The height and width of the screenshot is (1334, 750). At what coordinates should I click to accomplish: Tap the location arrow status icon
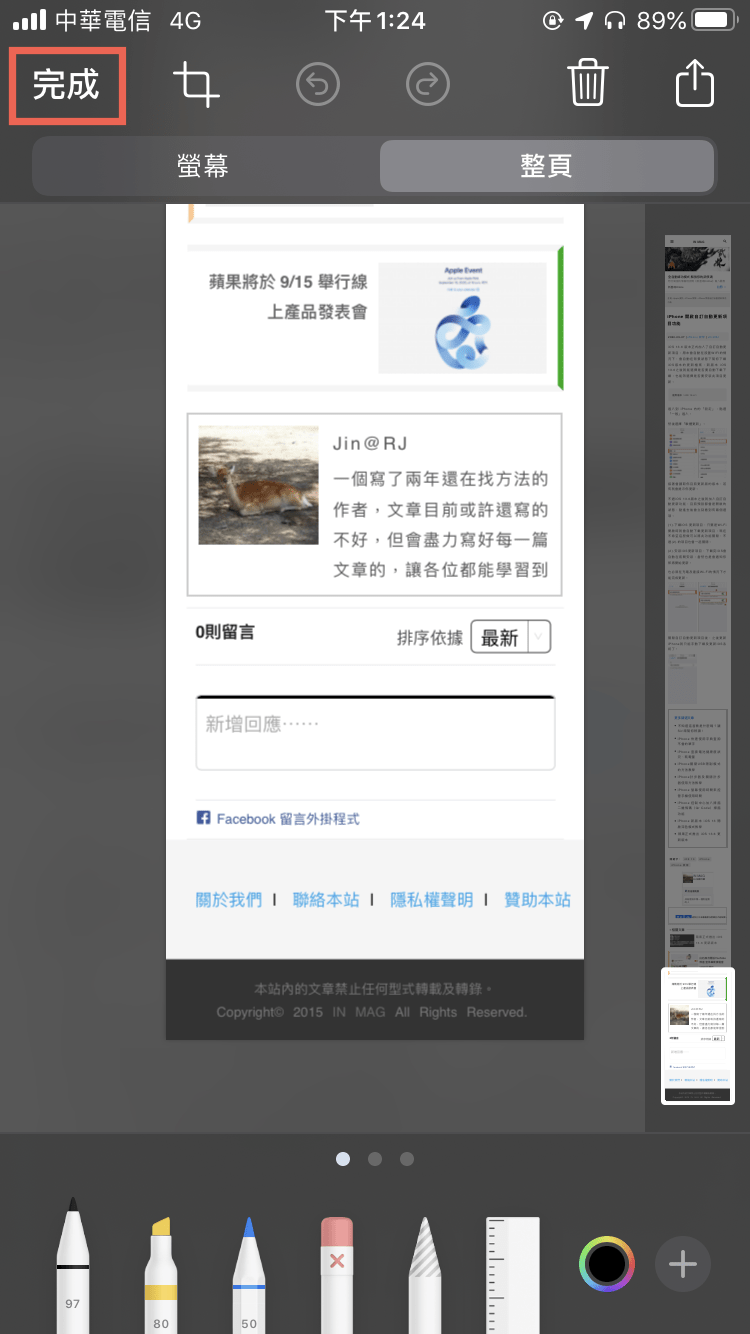click(585, 20)
